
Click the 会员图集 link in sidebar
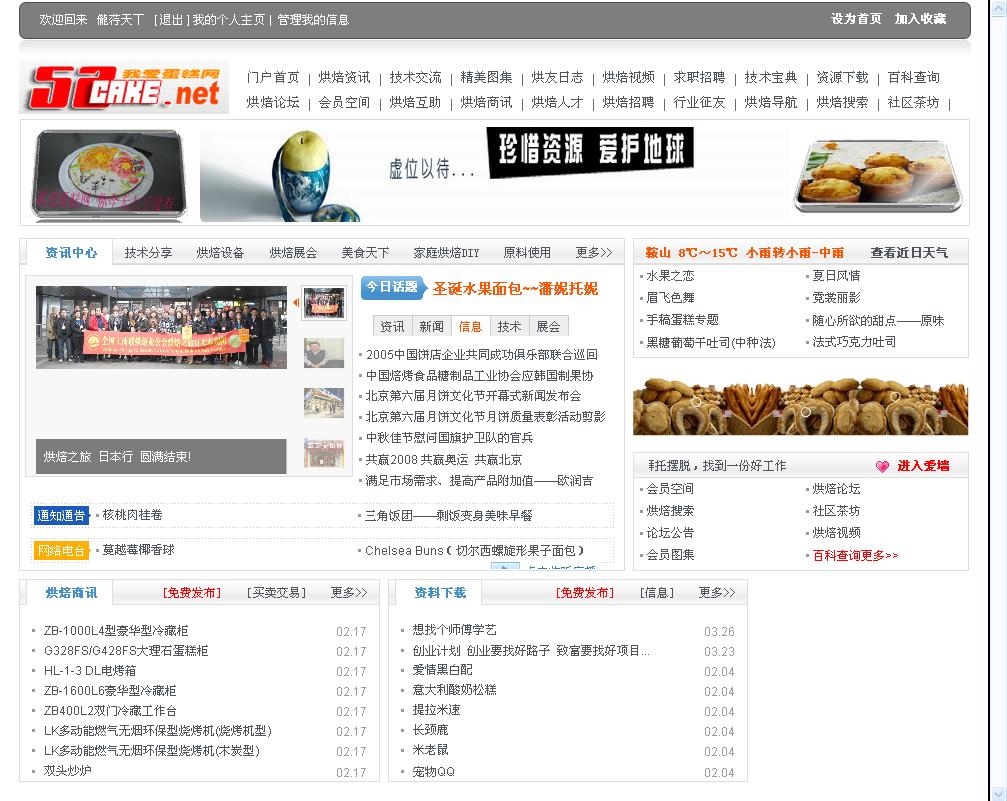pos(670,554)
